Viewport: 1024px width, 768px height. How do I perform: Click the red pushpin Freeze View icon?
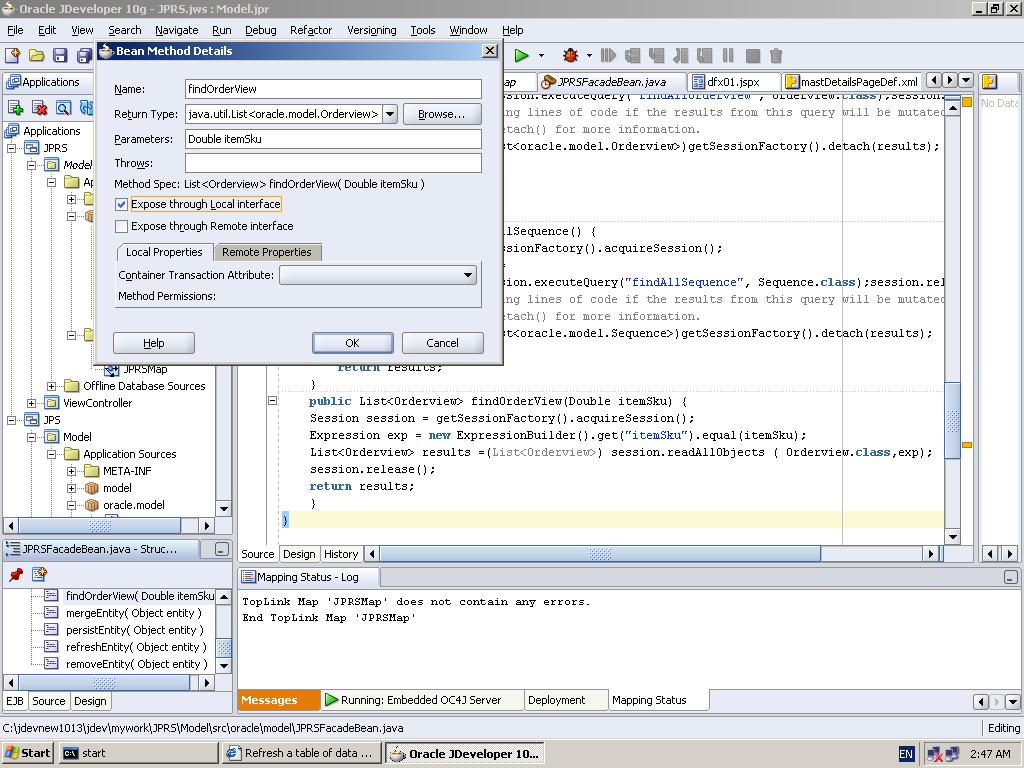click(x=16, y=574)
